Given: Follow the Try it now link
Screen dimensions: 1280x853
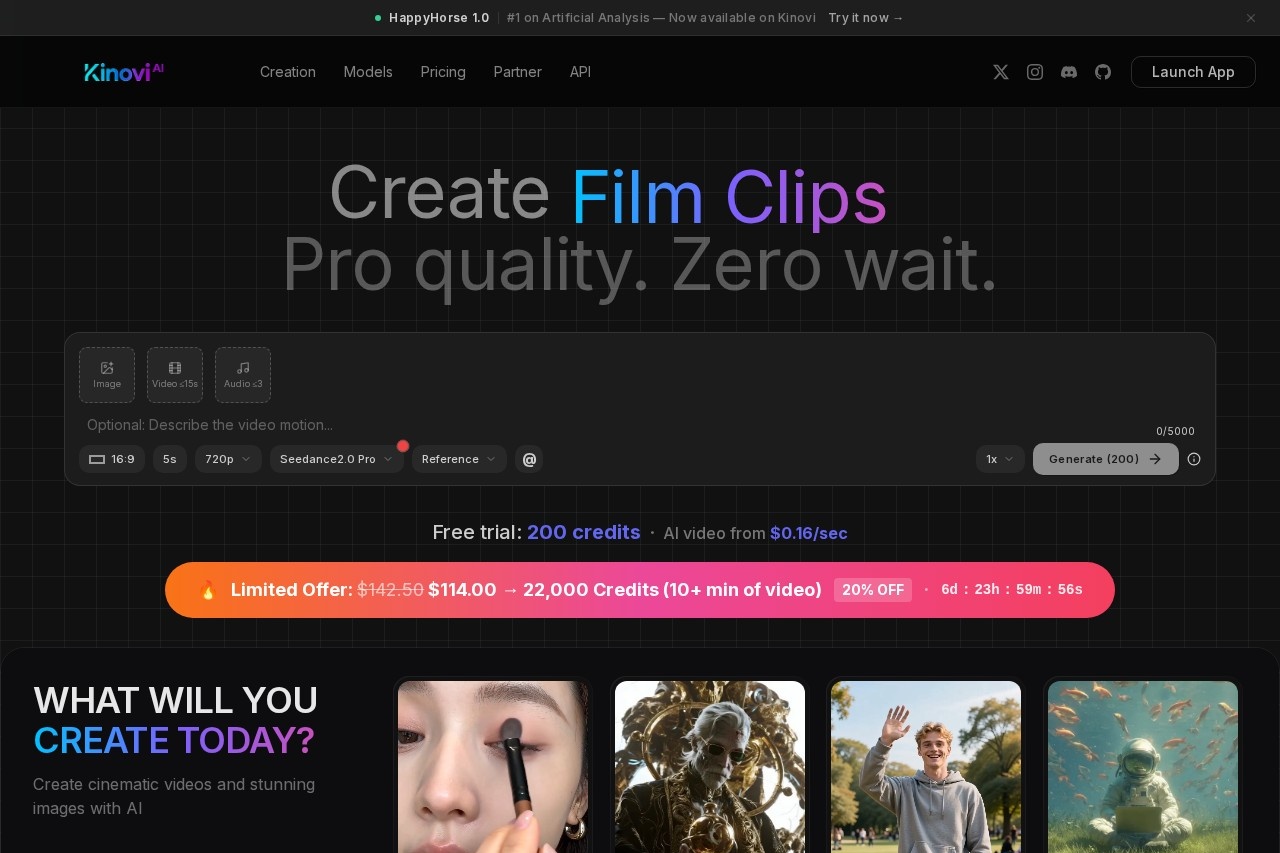Looking at the screenshot, I should pos(866,18).
